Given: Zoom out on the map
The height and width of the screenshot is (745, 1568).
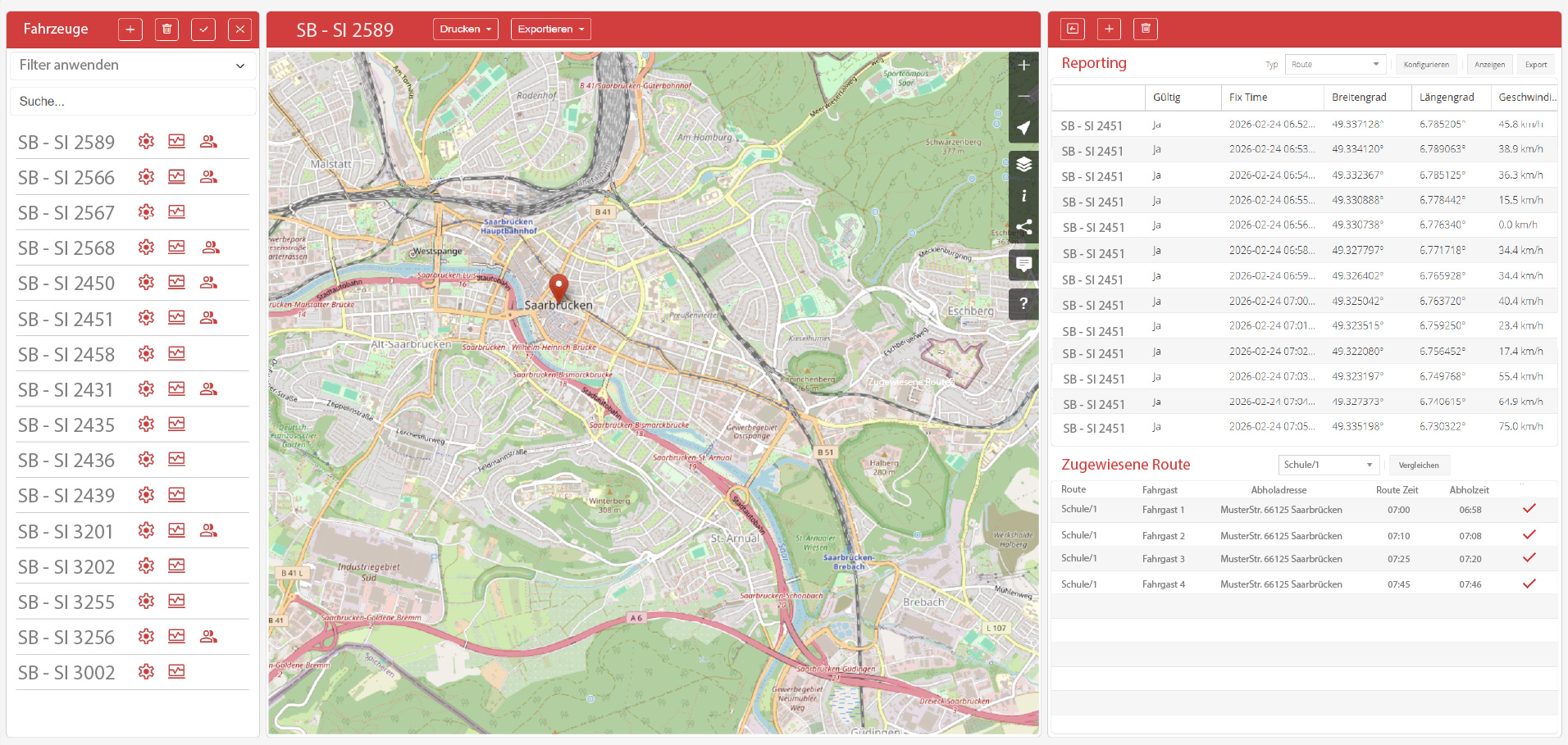Looking at the screenshot, I should pyautogui.click(x=1023, y=96).
